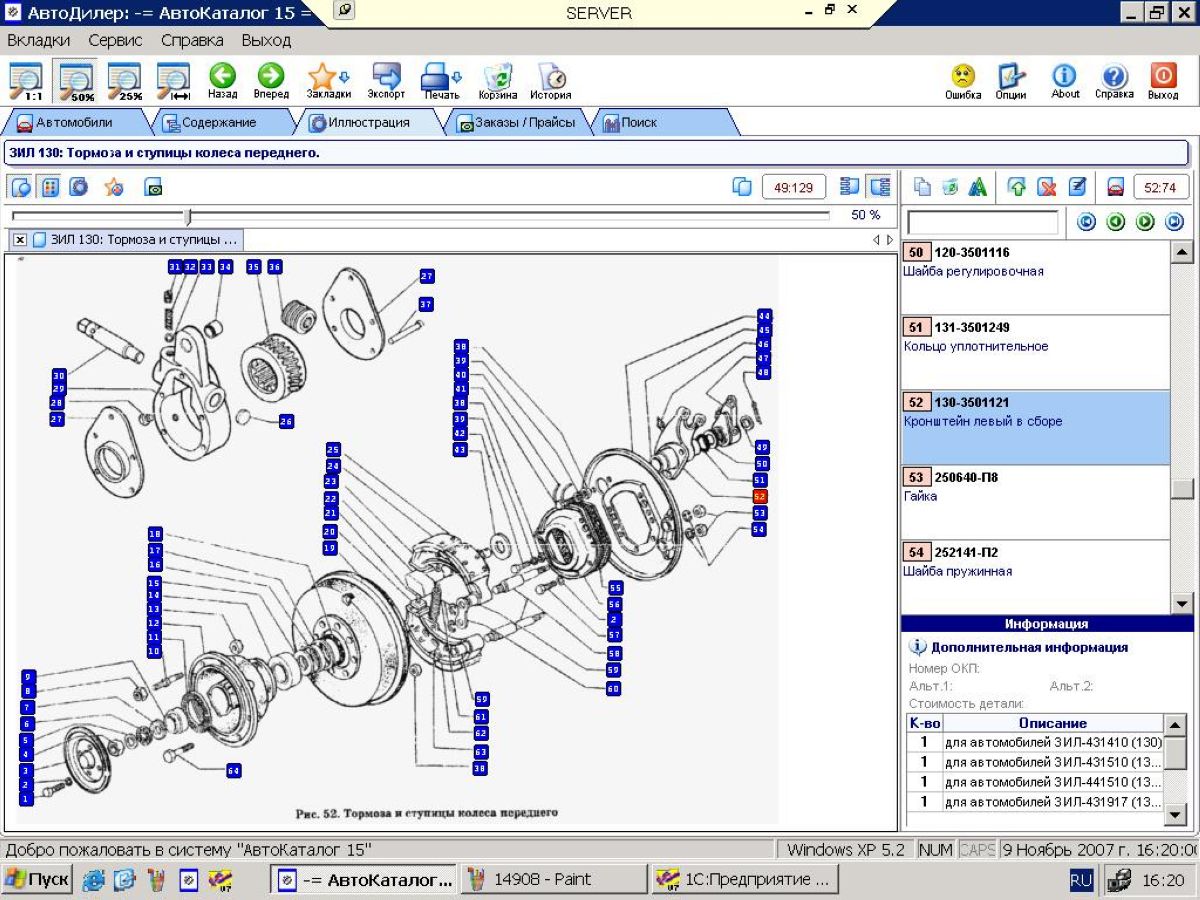Open the Корзина basket
The height and width of the screenshot is (900, 1200).
[x=498, y=81]
